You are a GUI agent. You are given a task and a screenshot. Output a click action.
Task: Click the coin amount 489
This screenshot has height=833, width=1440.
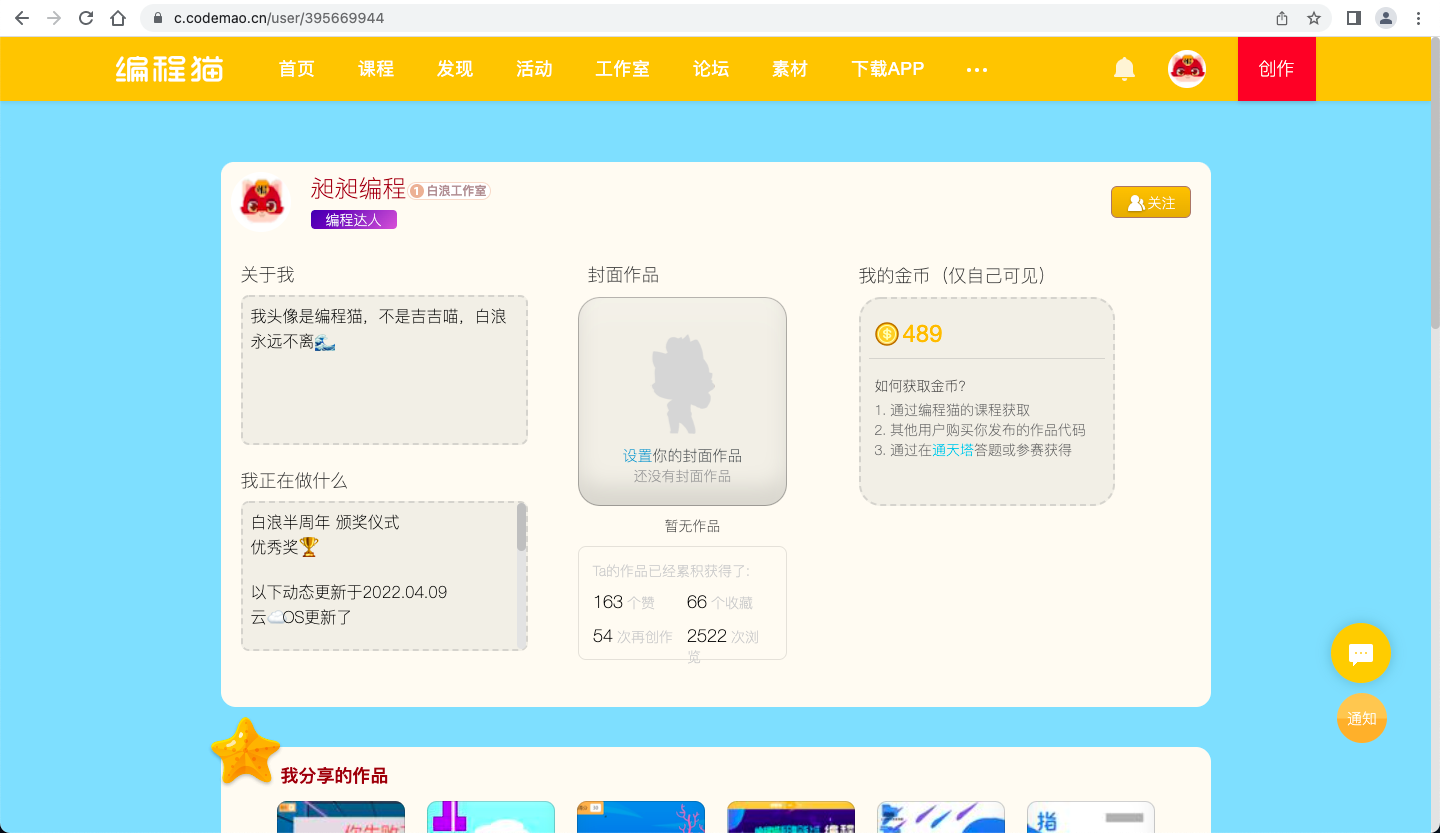pos(922,334)
